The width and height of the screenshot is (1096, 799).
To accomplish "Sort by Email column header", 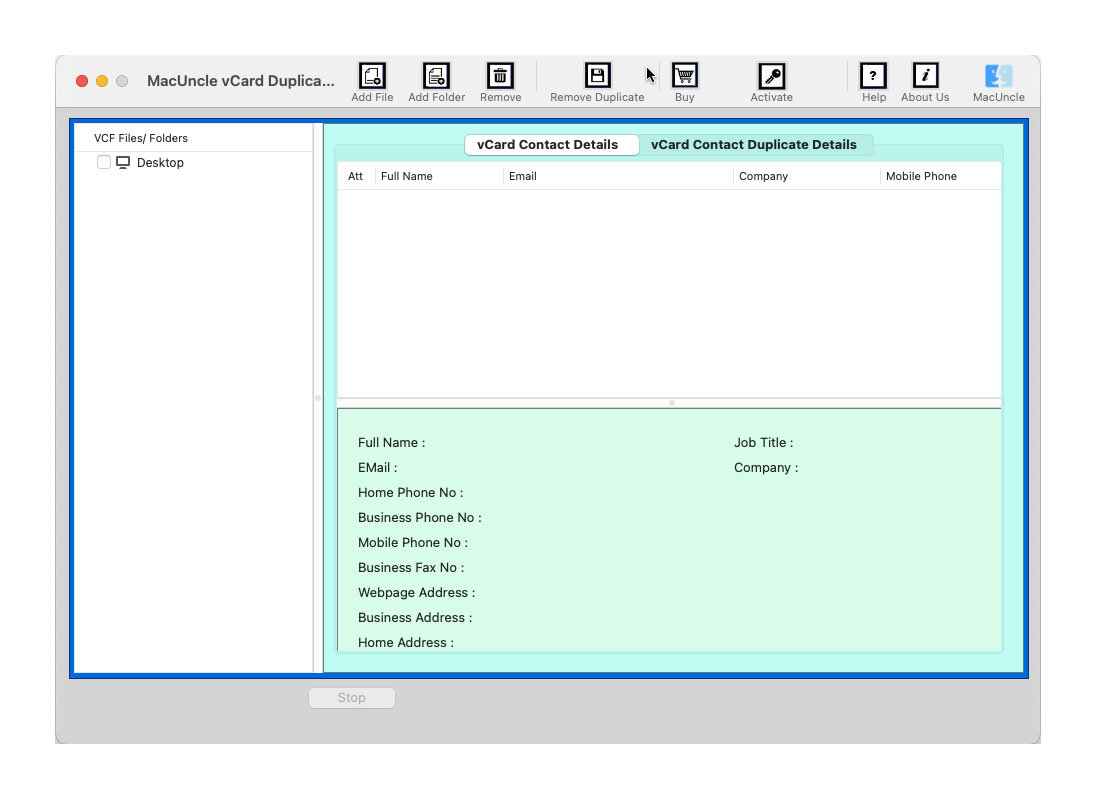I will [523, 176].
